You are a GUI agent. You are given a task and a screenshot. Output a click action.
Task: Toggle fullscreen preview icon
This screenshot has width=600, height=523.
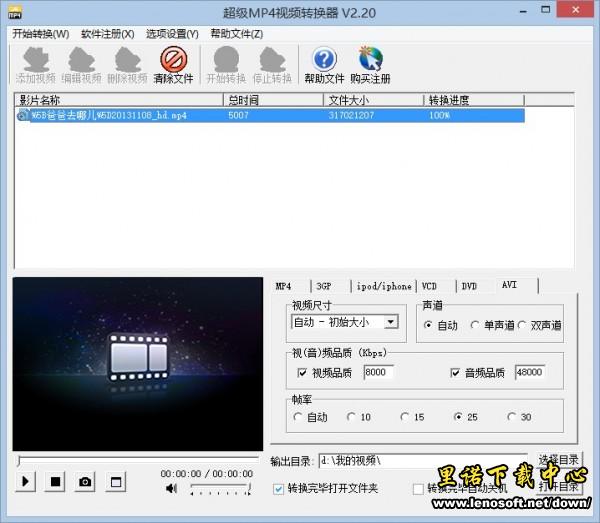tap(116, 481)
